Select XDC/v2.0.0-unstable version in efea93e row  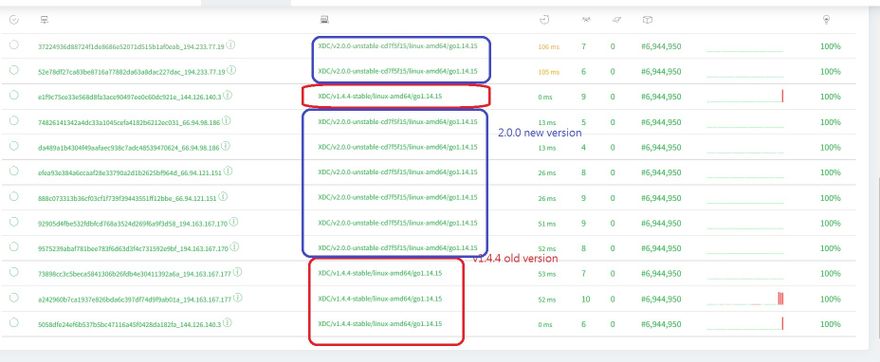398,172
